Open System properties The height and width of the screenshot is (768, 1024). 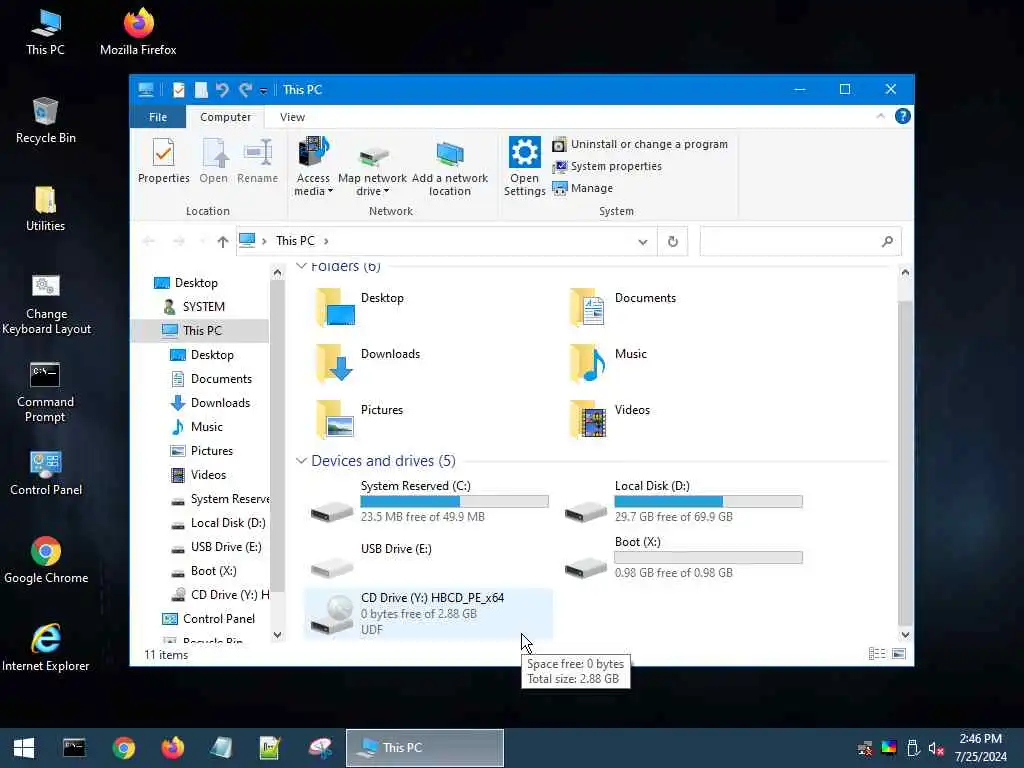[x=607, y=167]
